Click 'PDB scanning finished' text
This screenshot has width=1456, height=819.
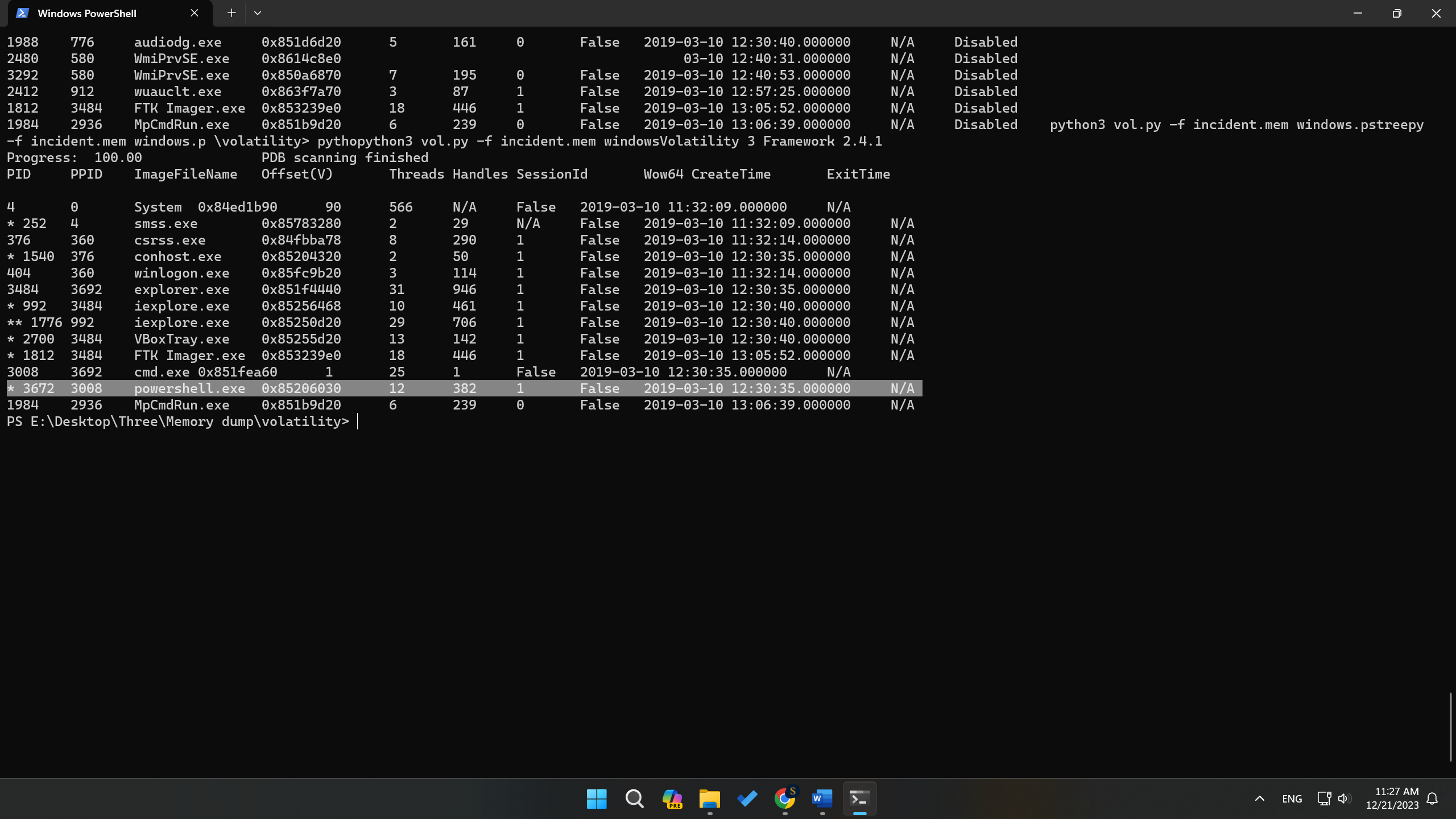click(345, 158)
